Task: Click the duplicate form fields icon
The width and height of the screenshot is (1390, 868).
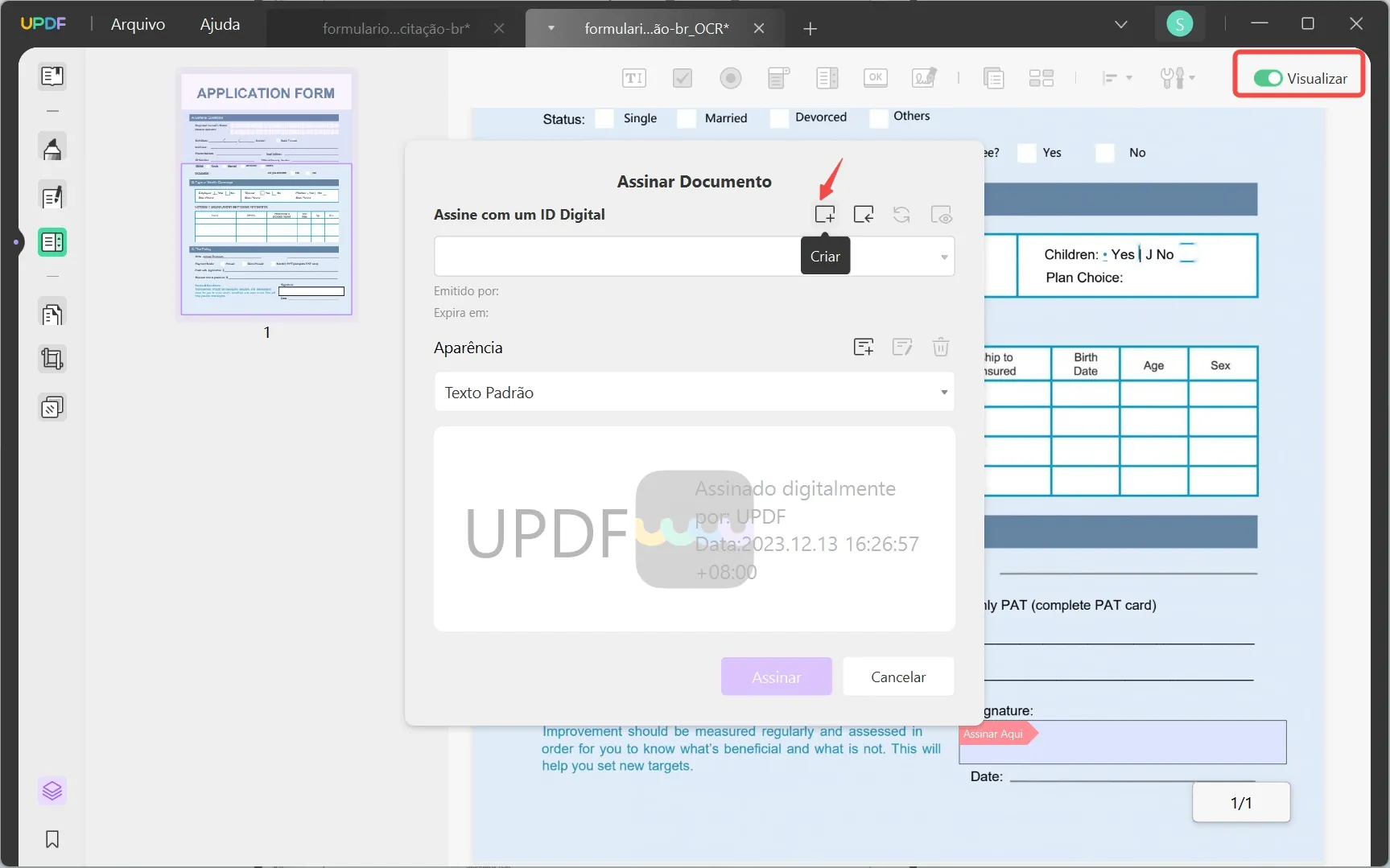Action: click(x=993, y=78)
